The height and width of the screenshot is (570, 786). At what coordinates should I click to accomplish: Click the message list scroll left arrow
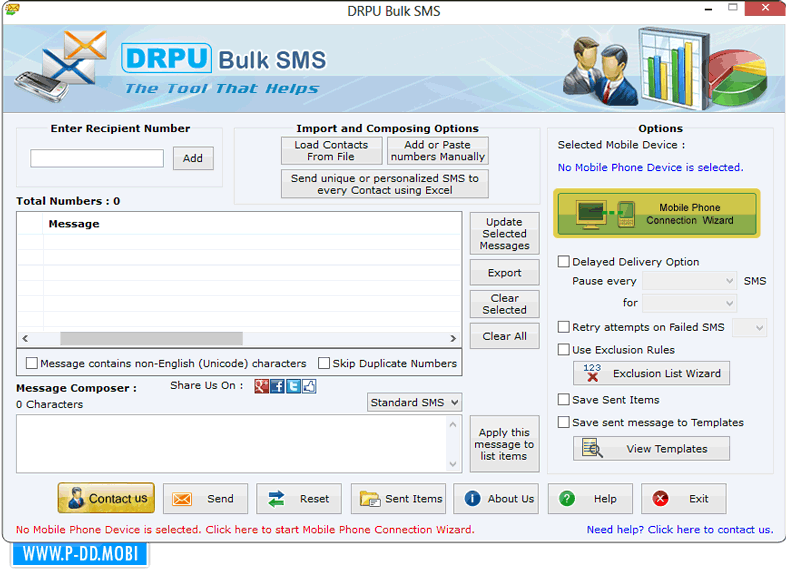[25, 338]
